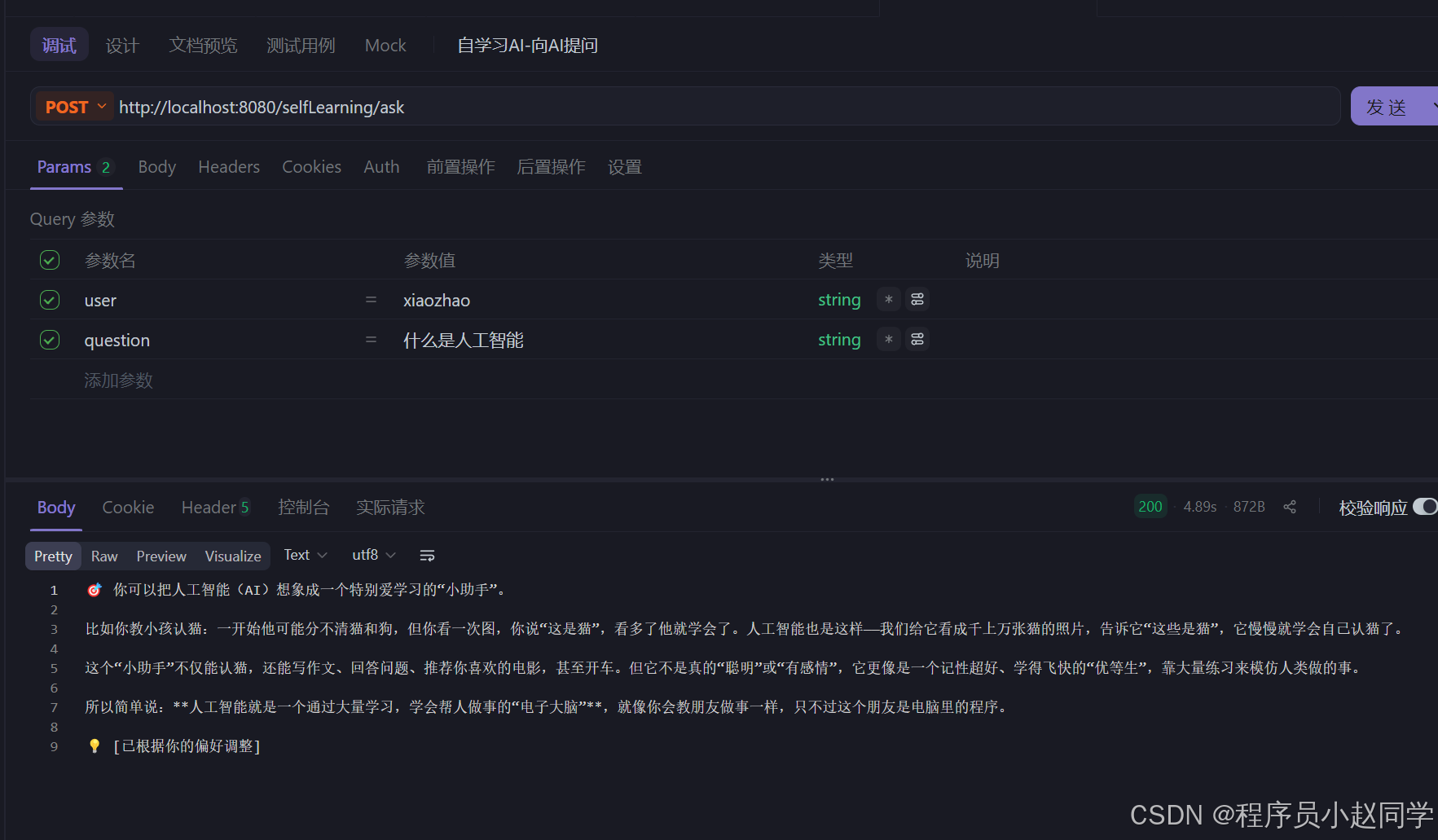This screenshot has height=840, width=1438.
Task: Switch to the Raw response view
Action: [x=104, y=556]
